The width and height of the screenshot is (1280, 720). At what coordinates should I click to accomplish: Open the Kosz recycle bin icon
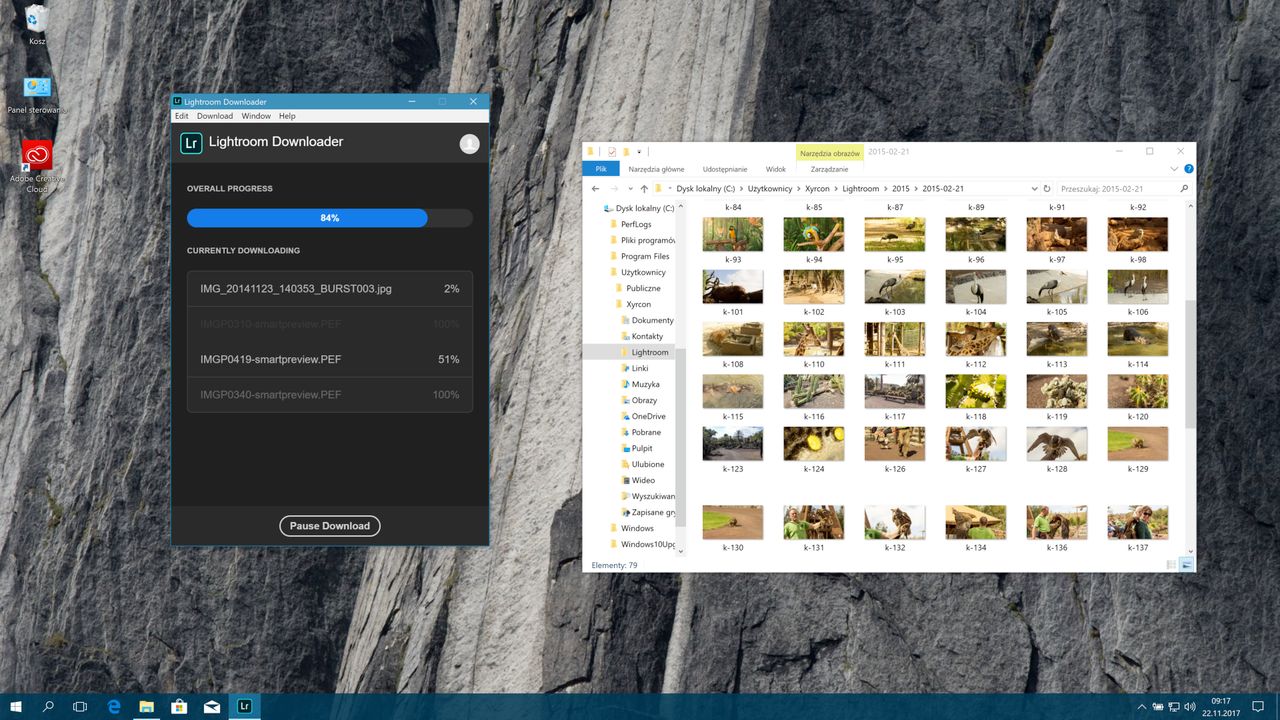[37, 19]
